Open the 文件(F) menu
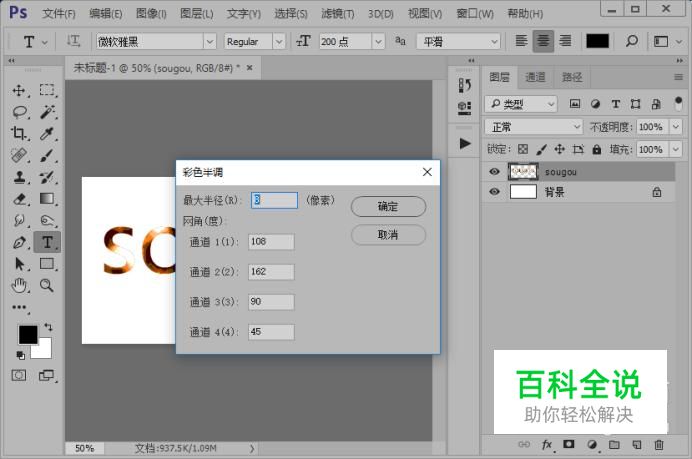Screen dimensions: 692x459 [x=58, y=14]
